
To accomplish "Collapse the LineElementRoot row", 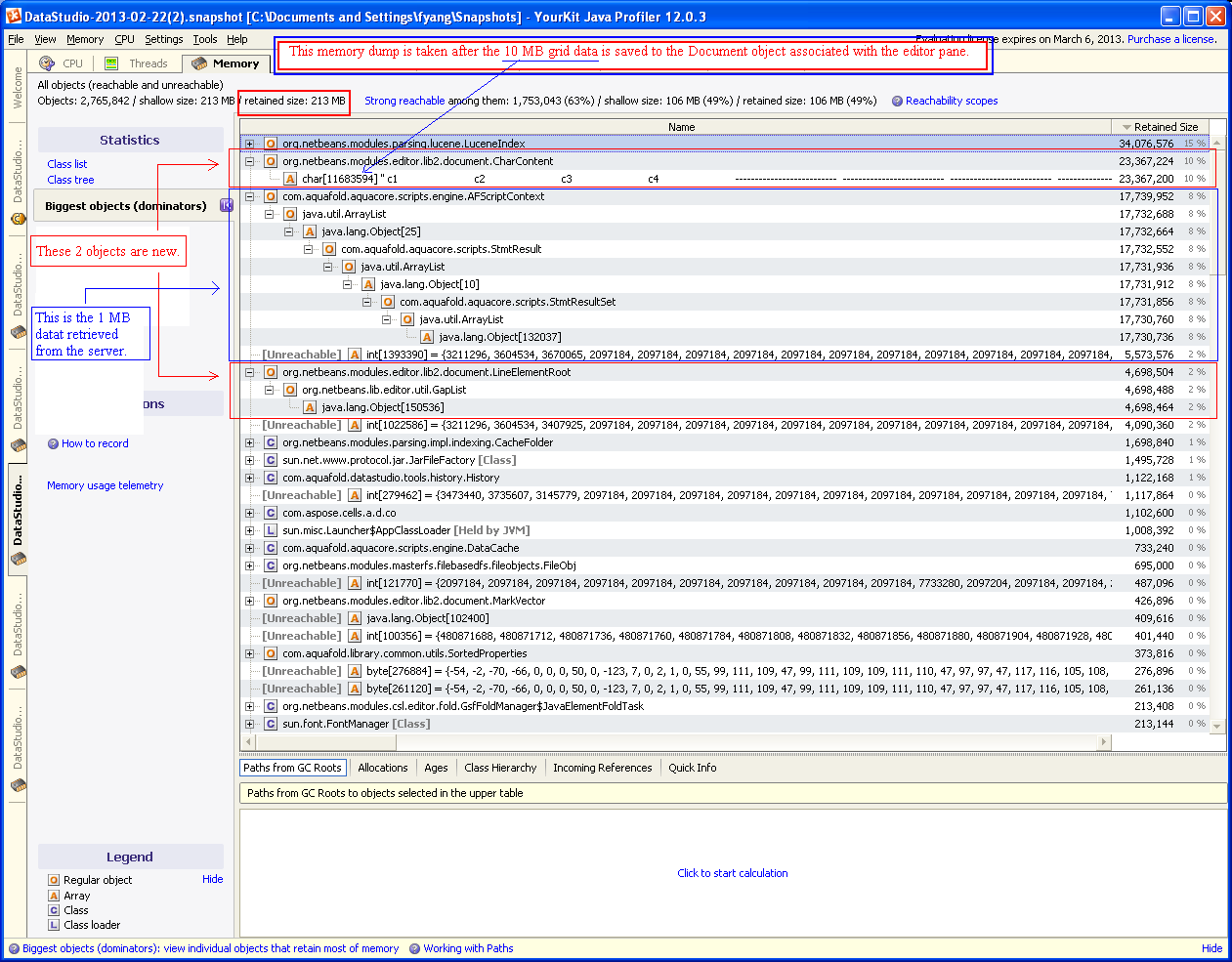I will pos(249,372).
